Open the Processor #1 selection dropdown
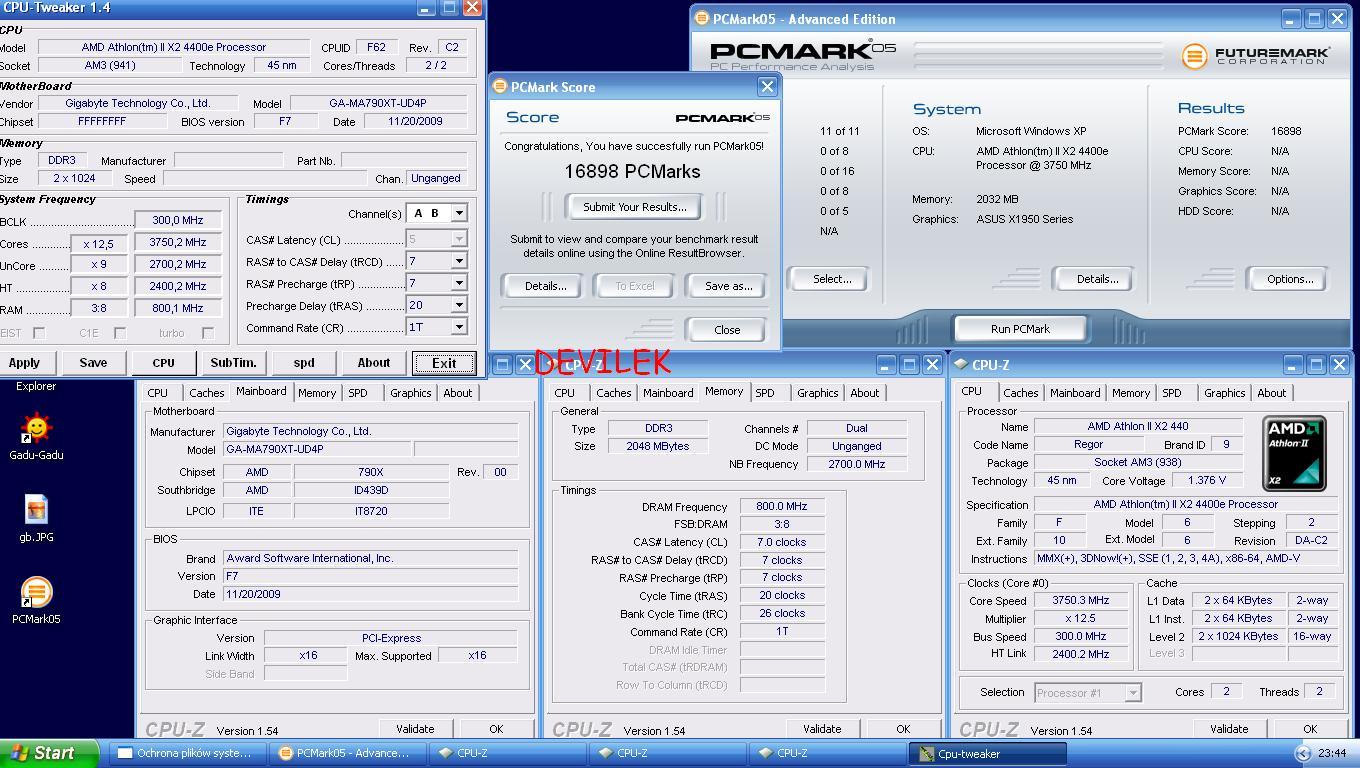 point(1133,692)
